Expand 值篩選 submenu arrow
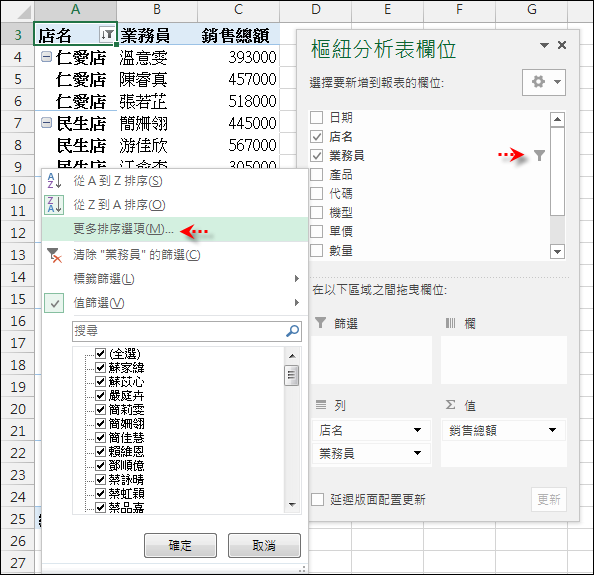Image resolution: width=594 pixels, height=575 pixels. [x=297, y=303]
